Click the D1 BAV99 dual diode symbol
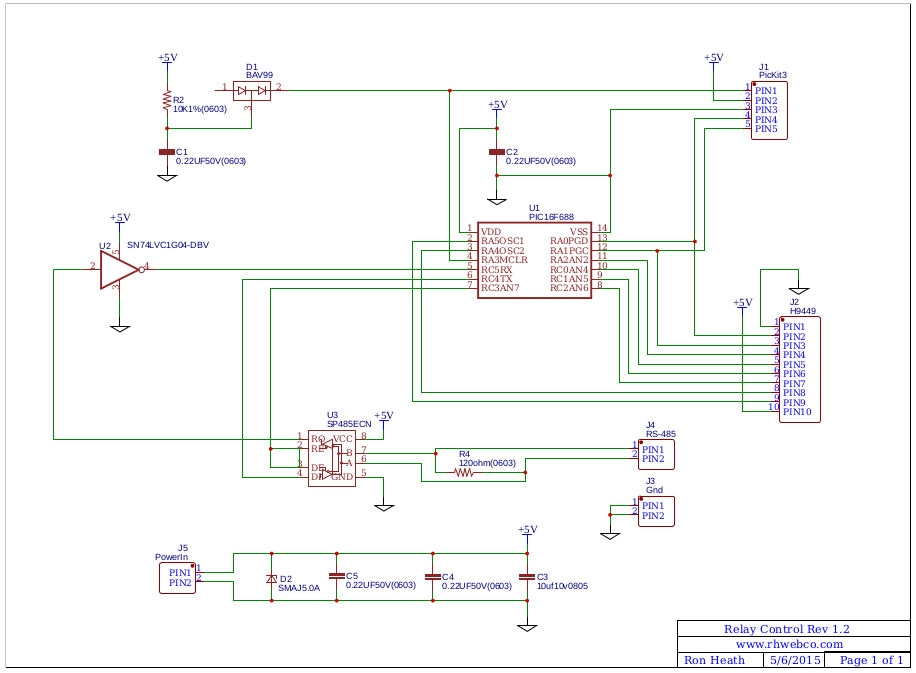916x673 pixels. point(252,91)
